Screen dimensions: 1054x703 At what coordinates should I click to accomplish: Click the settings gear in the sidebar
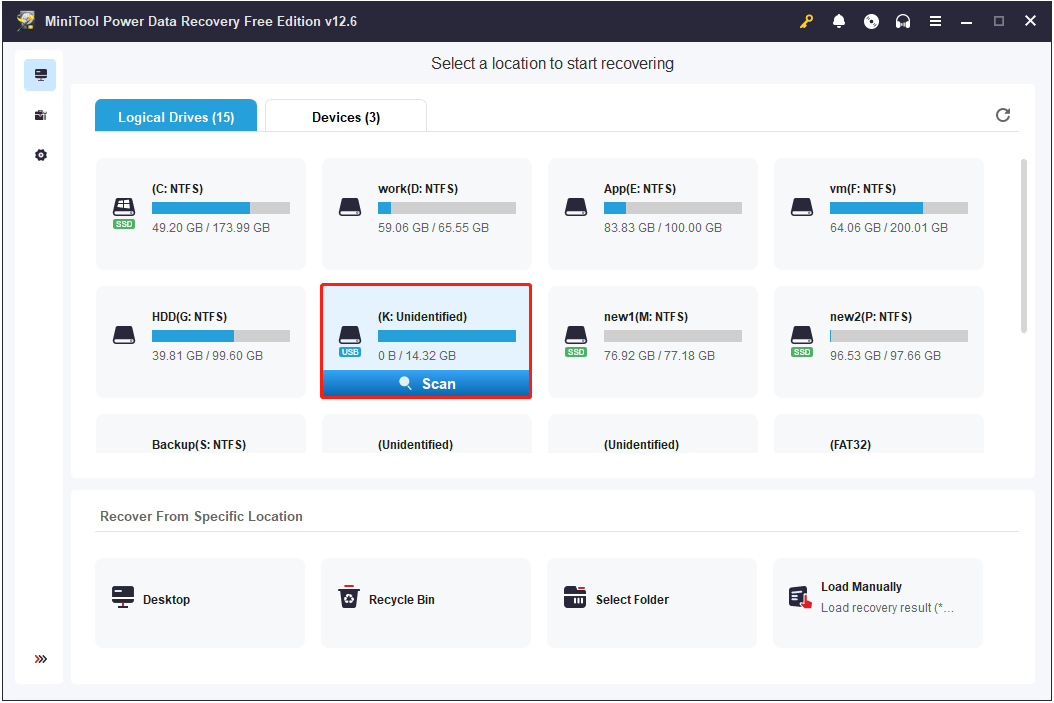tap(39, 154)
